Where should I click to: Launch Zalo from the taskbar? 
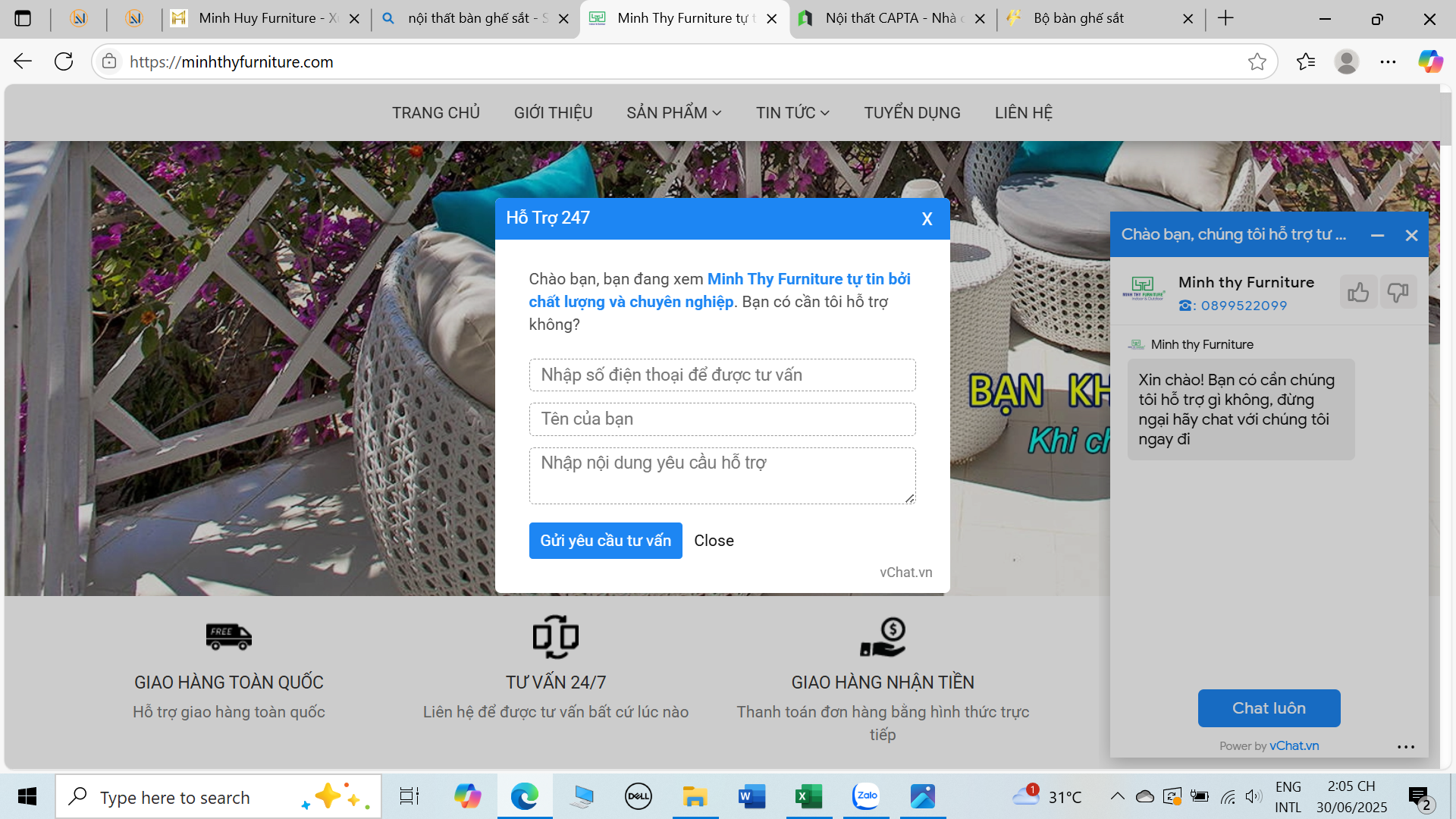866,796
